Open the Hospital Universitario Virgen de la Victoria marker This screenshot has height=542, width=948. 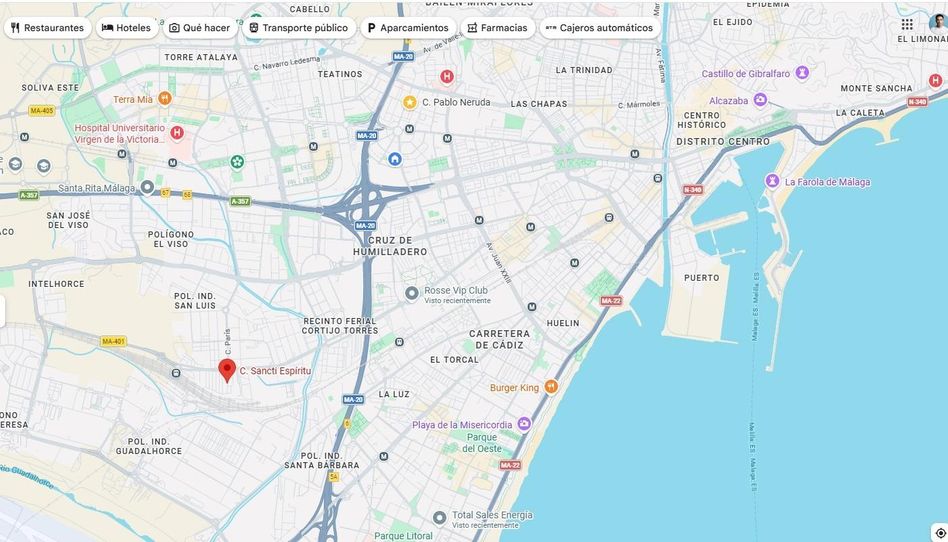pyautogui.click(x=177, y=132)
